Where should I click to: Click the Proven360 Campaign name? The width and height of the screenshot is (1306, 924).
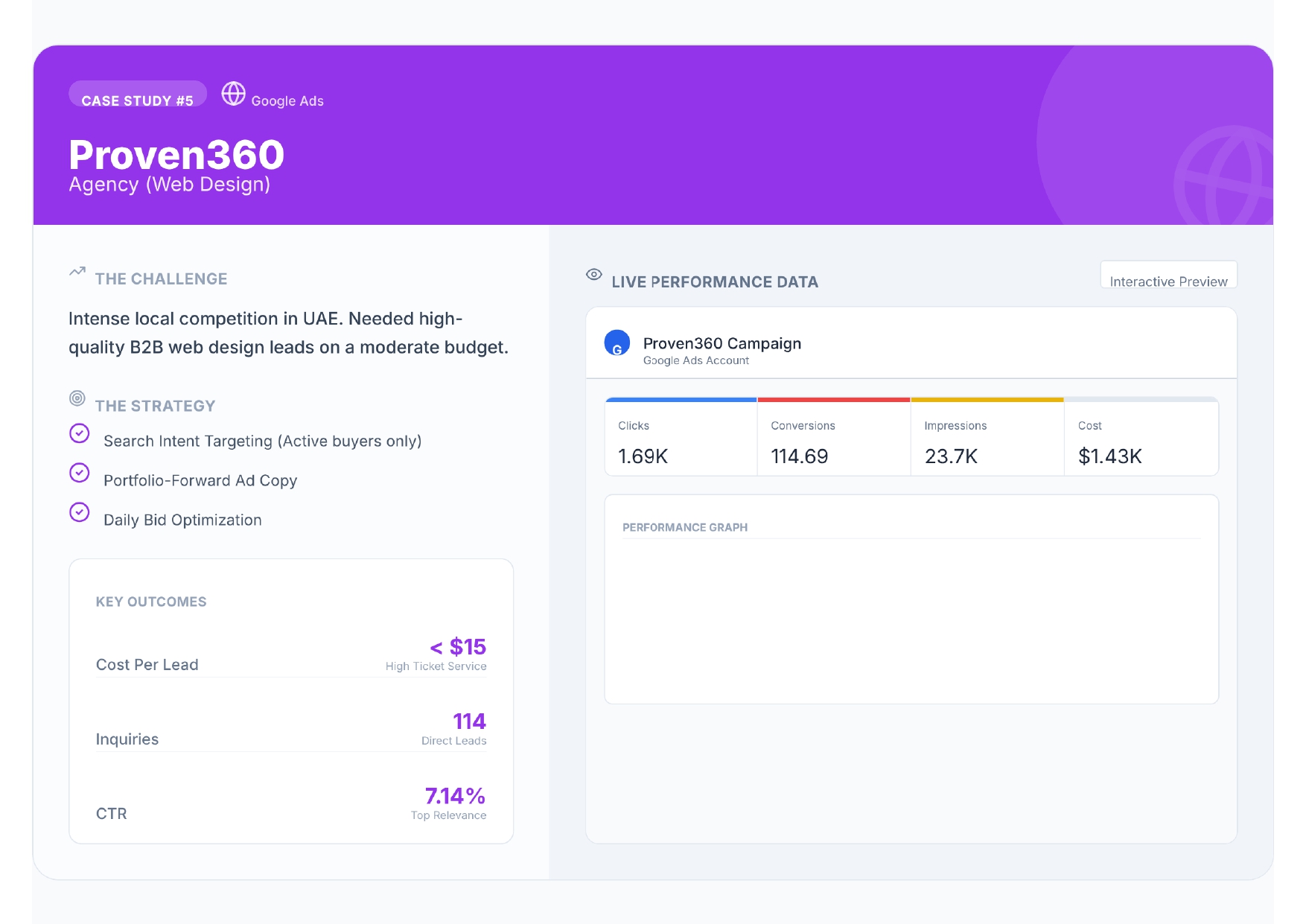pyautogui.click(x=722, y=343)
